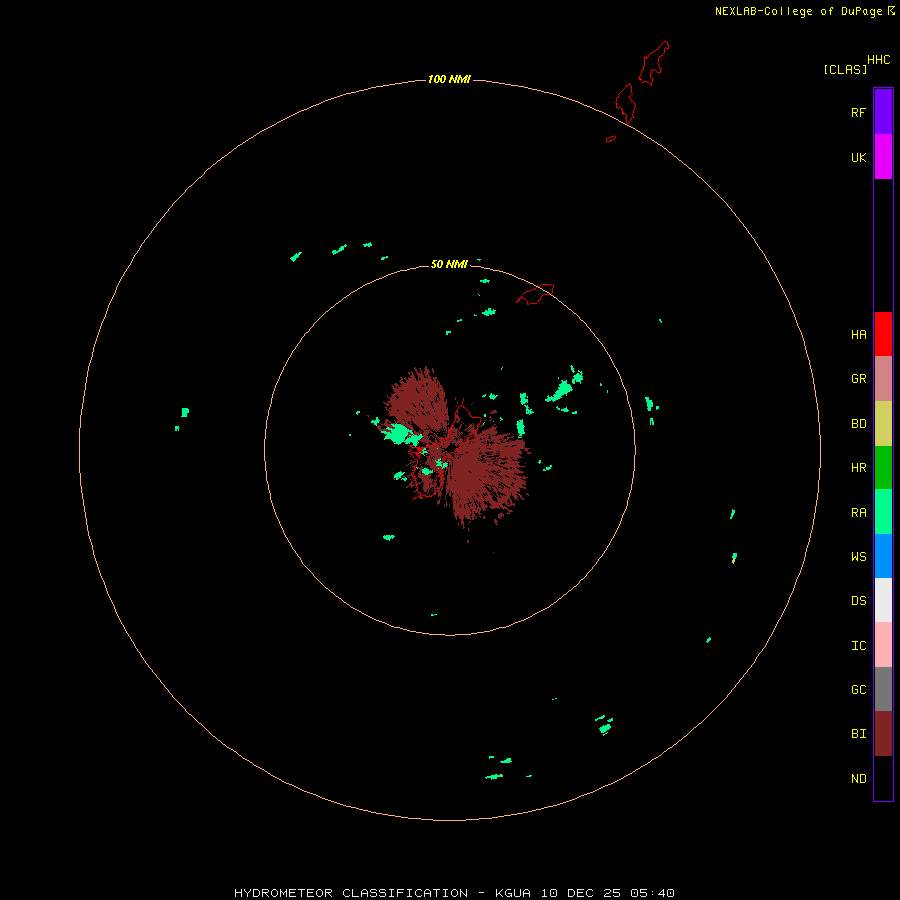Click the UK magenta legend swatch
Screen dimensions: 900x900
883,157
